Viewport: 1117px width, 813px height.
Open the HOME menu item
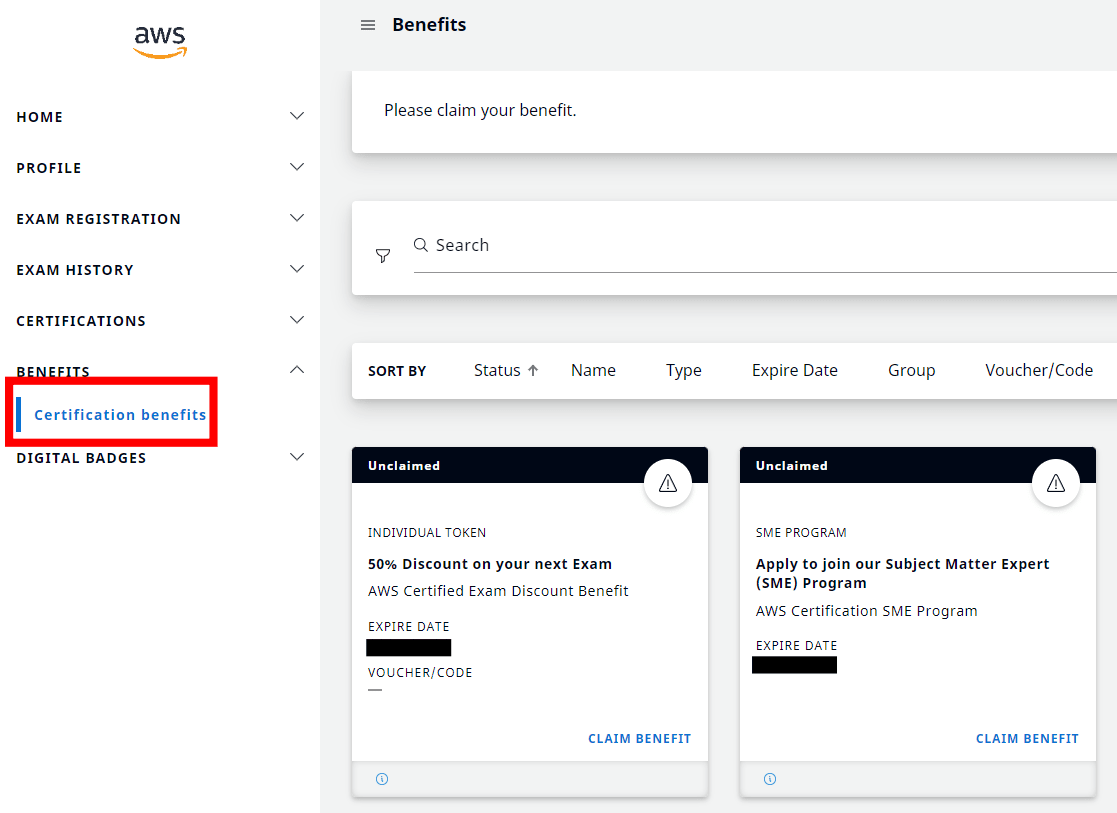[x=40, y=117]
